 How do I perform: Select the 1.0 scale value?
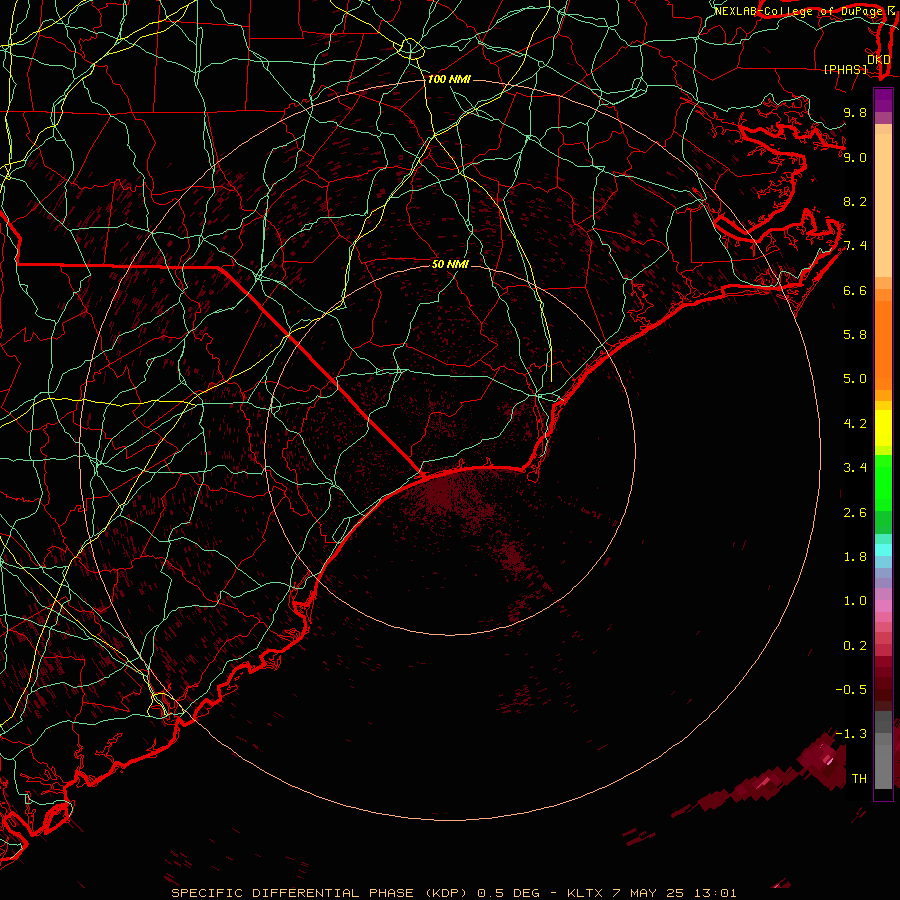tap(855, 601)
